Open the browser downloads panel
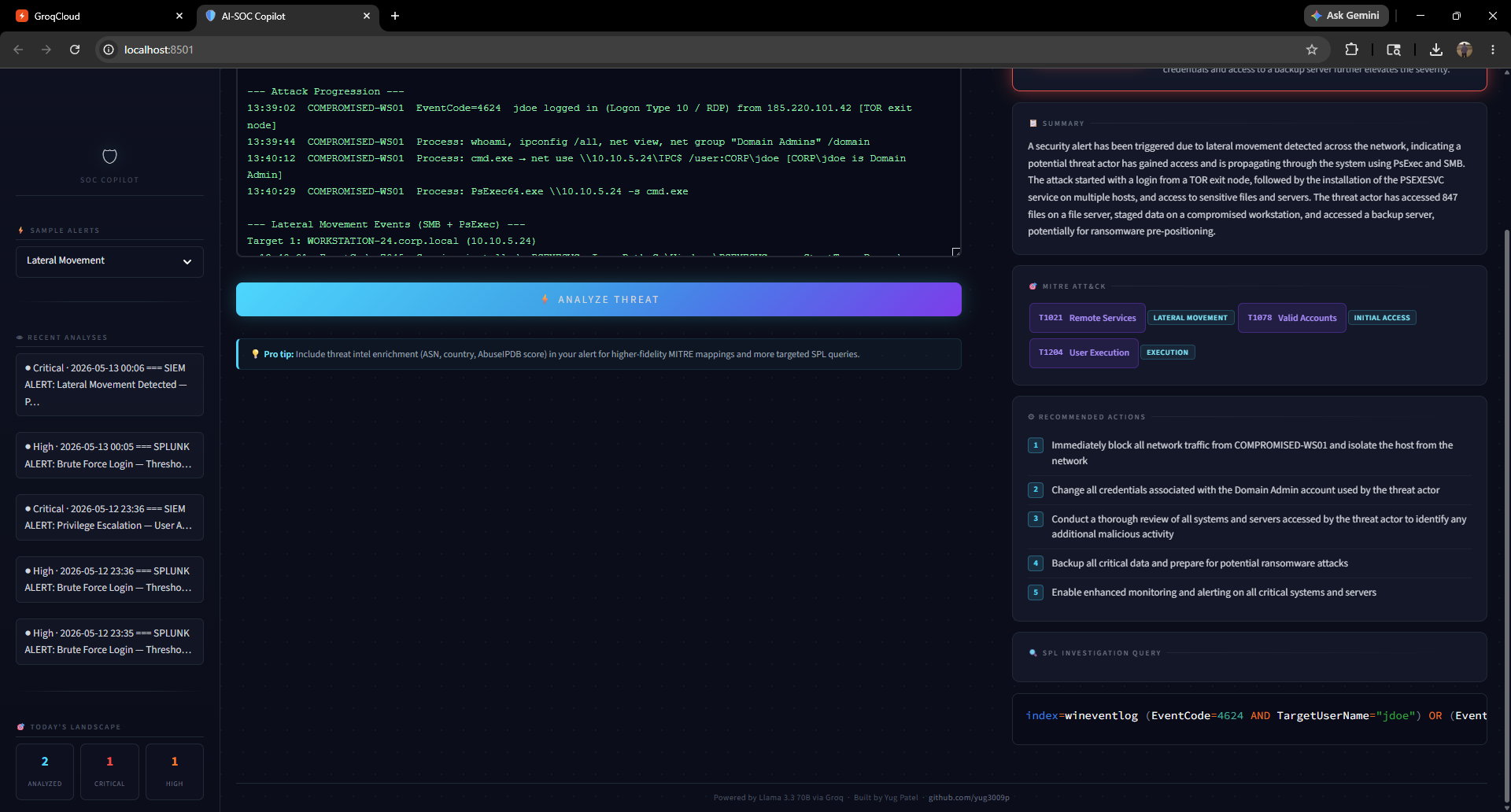The width and height of the screenshot is (1511, 812). click(1436, 50)
